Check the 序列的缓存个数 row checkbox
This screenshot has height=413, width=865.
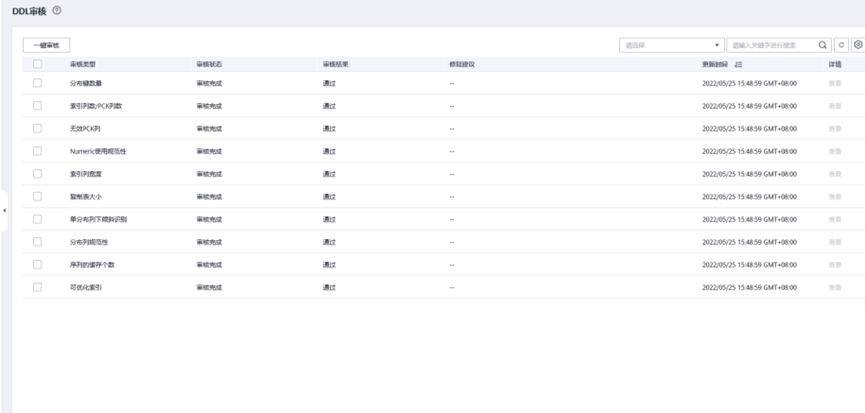click(x=38, y=264)
